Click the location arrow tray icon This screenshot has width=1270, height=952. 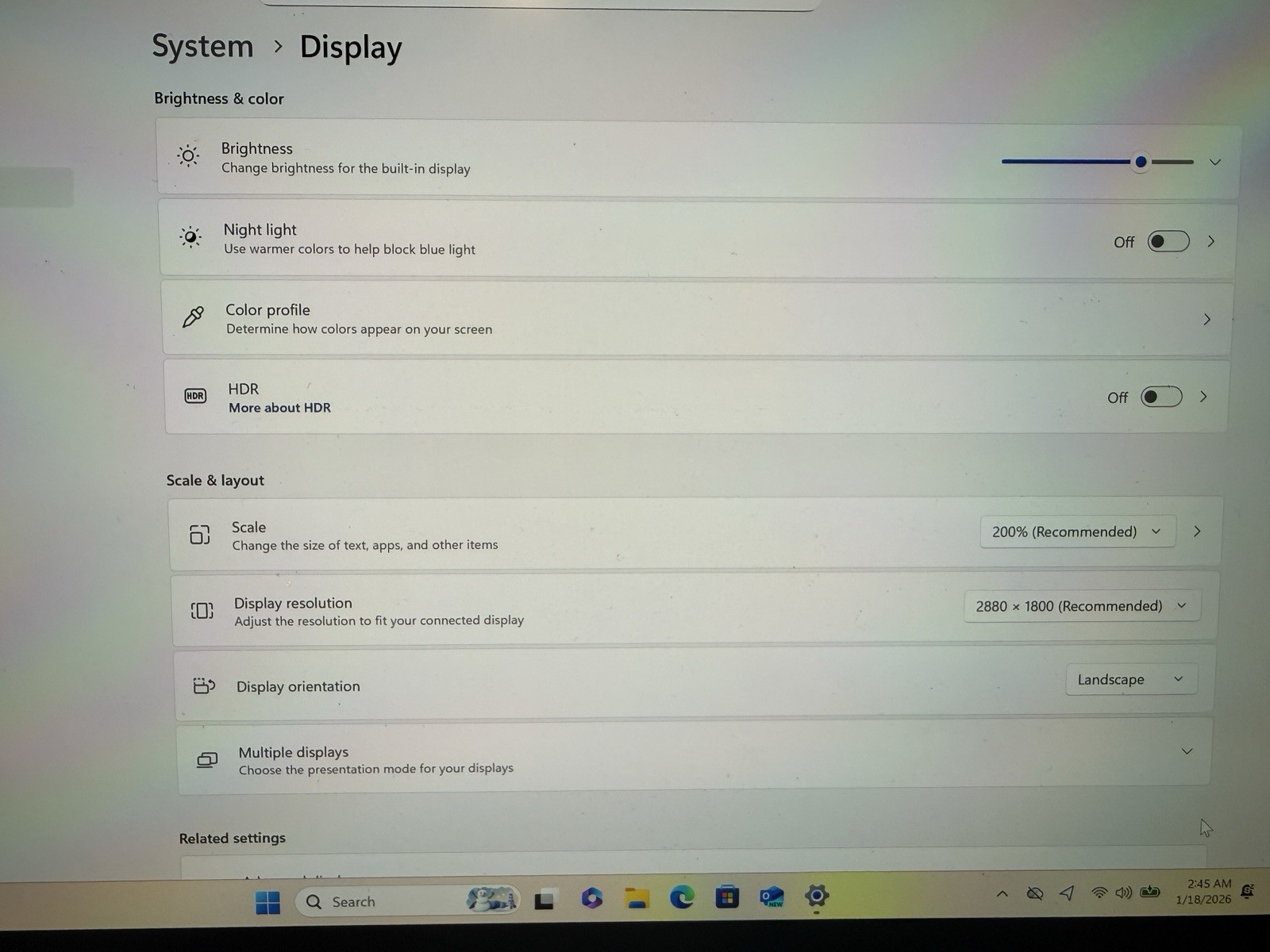[1068, 893]
